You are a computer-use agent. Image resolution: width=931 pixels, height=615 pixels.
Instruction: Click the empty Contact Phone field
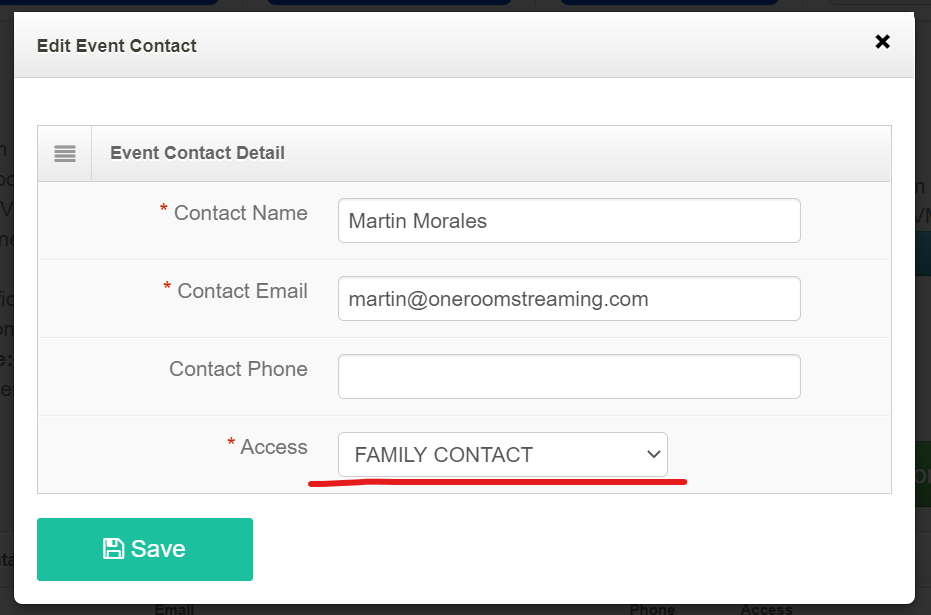[x=568, y=376]
